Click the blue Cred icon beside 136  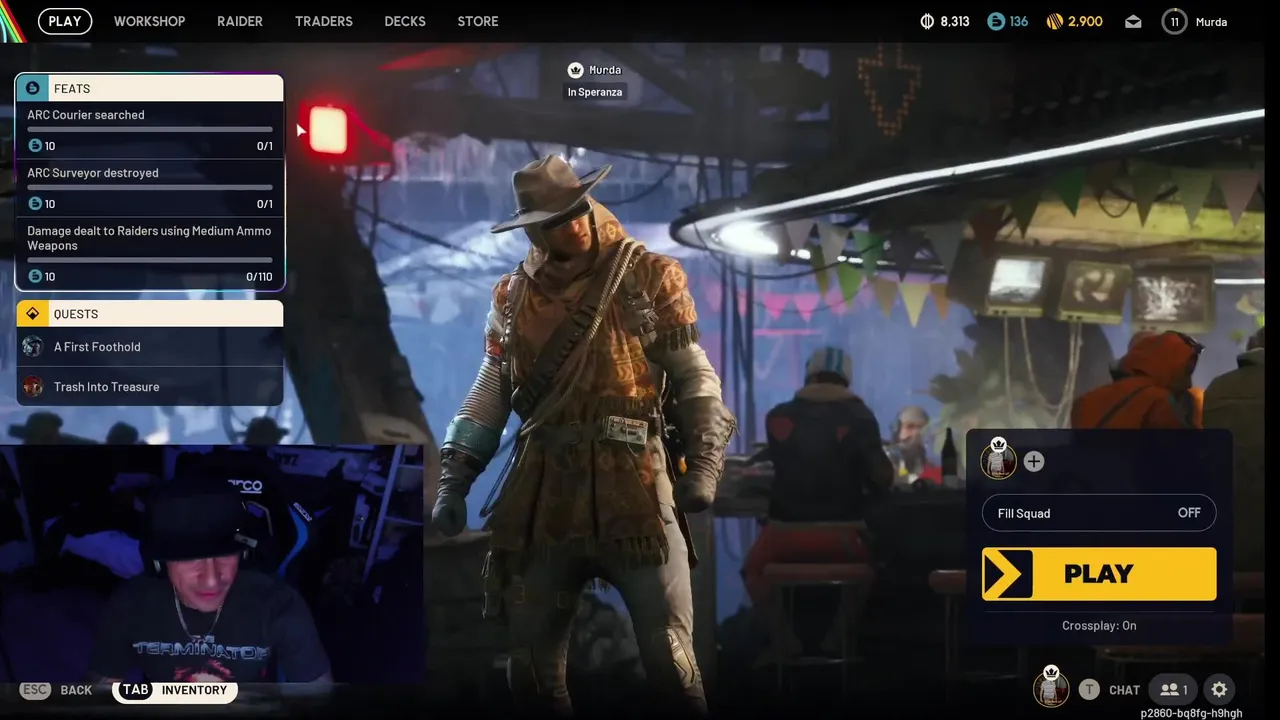996,21
